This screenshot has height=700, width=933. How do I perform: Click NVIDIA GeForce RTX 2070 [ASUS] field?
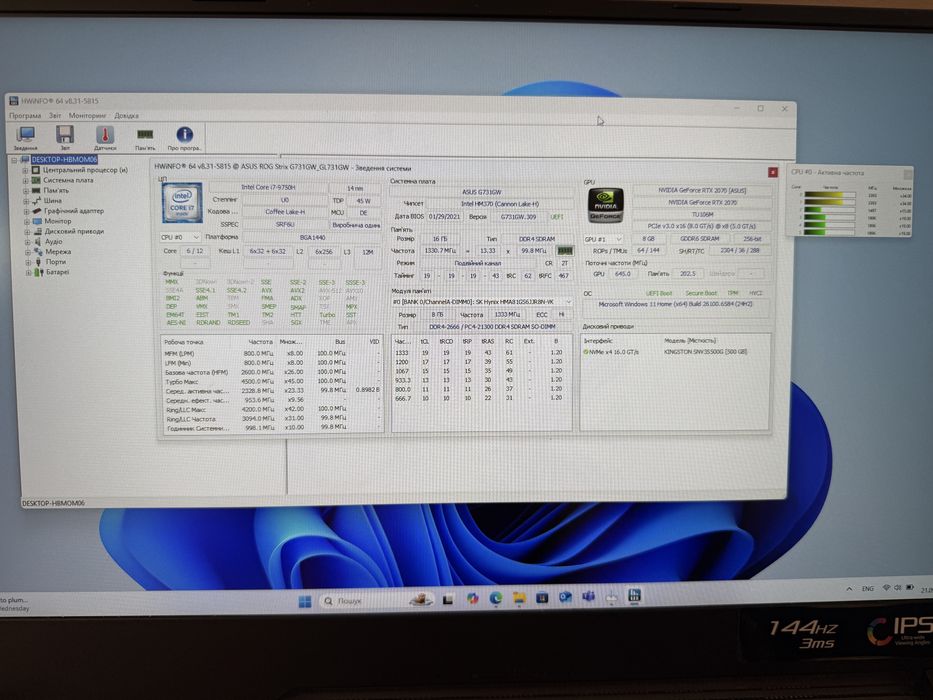(702, 190)
